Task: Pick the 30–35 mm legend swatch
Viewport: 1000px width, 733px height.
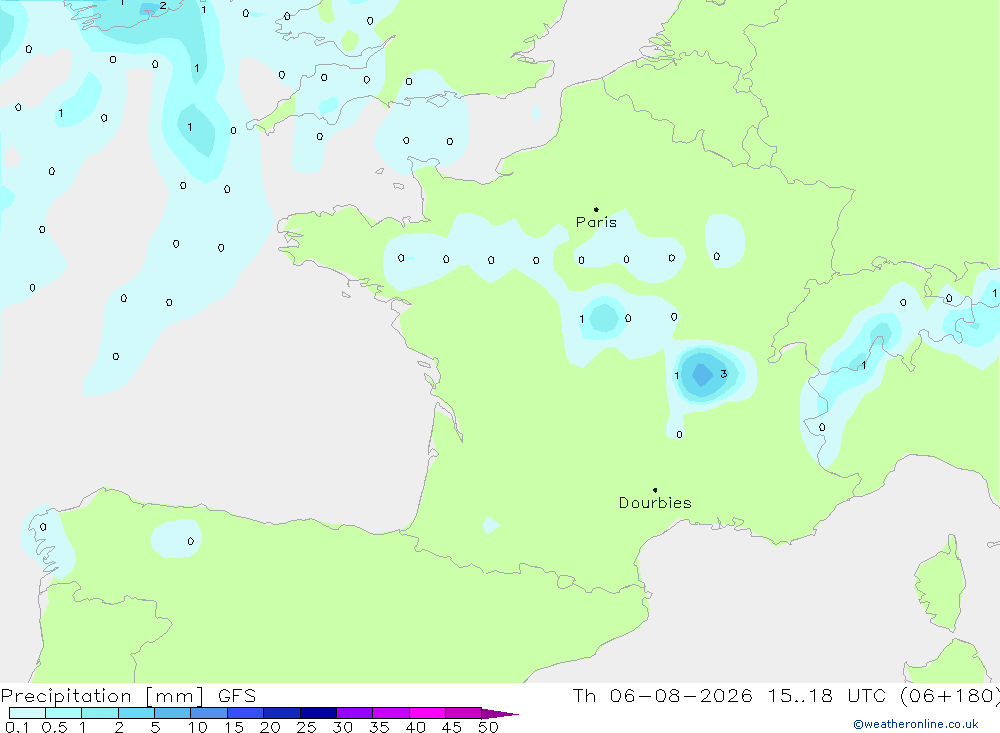Action: 355,713
